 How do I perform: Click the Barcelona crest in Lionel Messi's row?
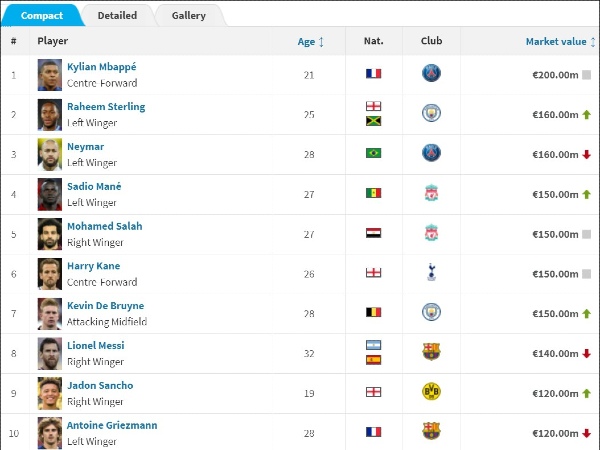(431, 352)
